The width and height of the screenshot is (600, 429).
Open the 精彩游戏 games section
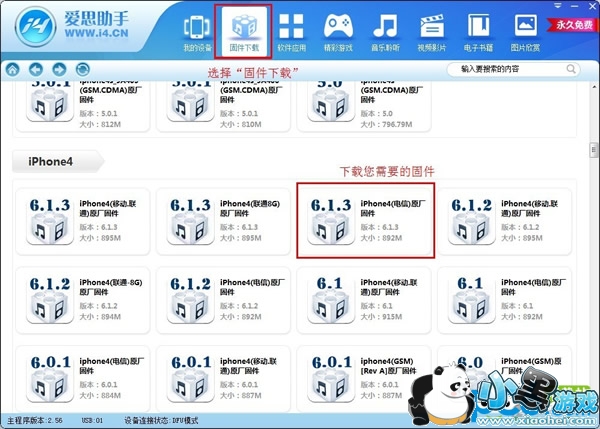pyautogui.click(x=338, y=33)
